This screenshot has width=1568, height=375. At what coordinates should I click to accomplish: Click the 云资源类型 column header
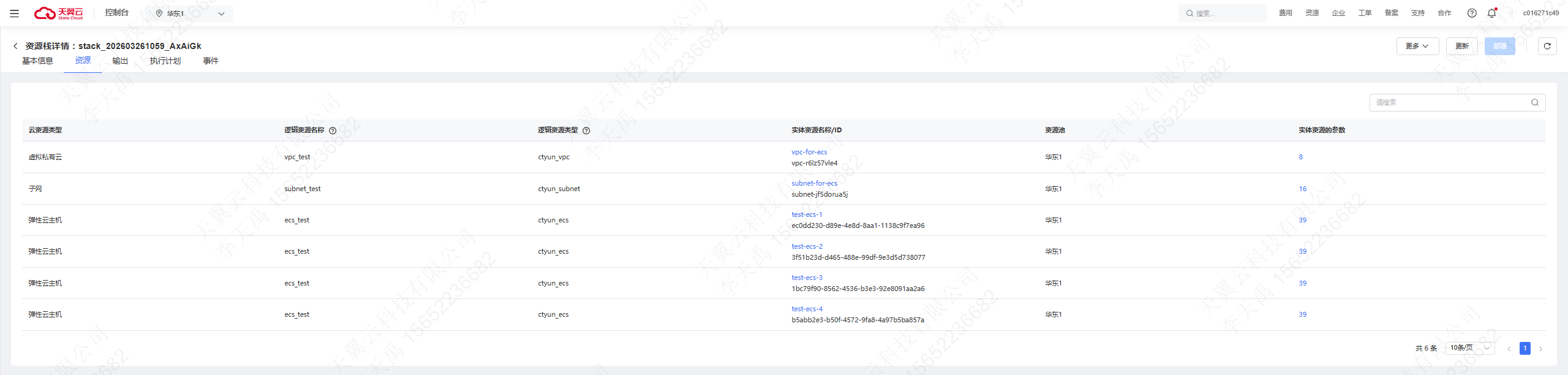[45, 130]
